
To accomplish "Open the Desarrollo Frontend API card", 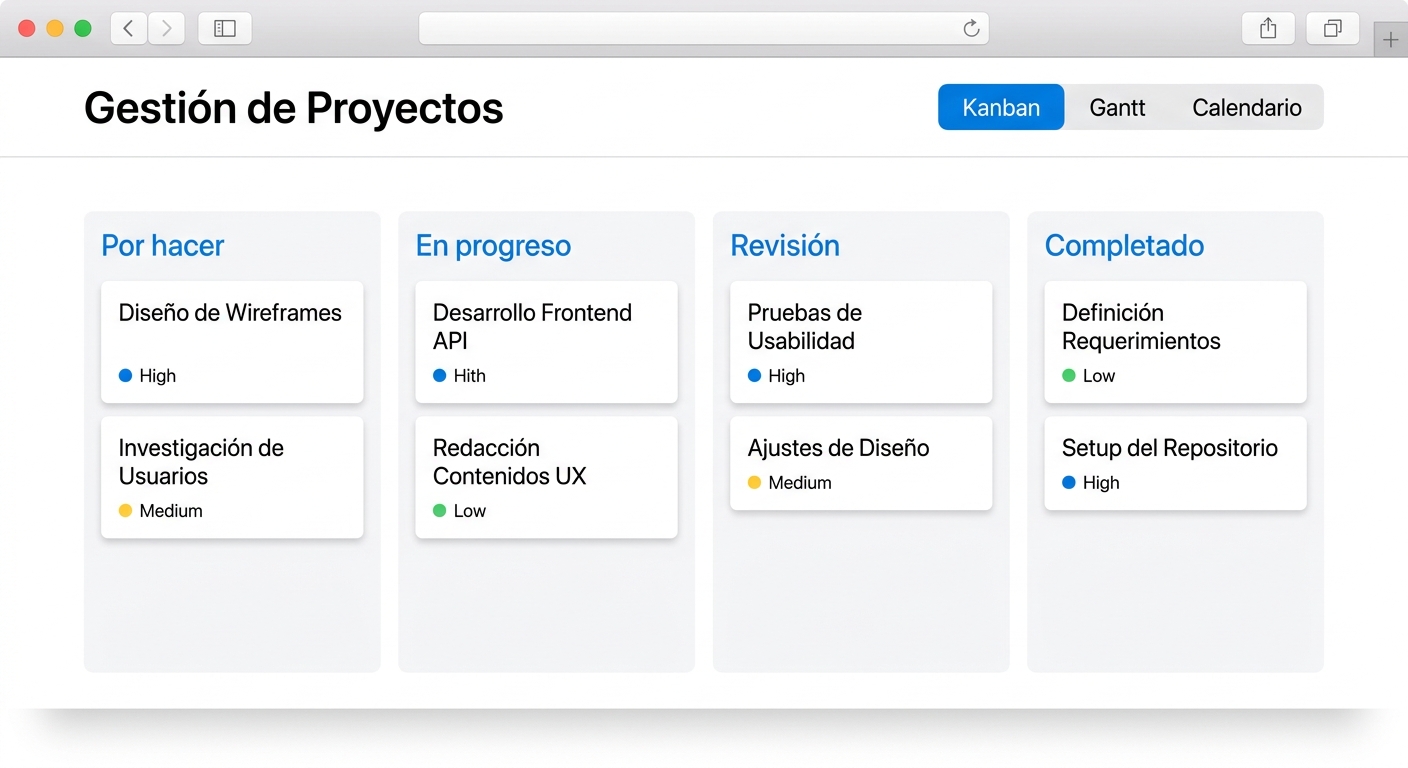I will pos(546,340).
